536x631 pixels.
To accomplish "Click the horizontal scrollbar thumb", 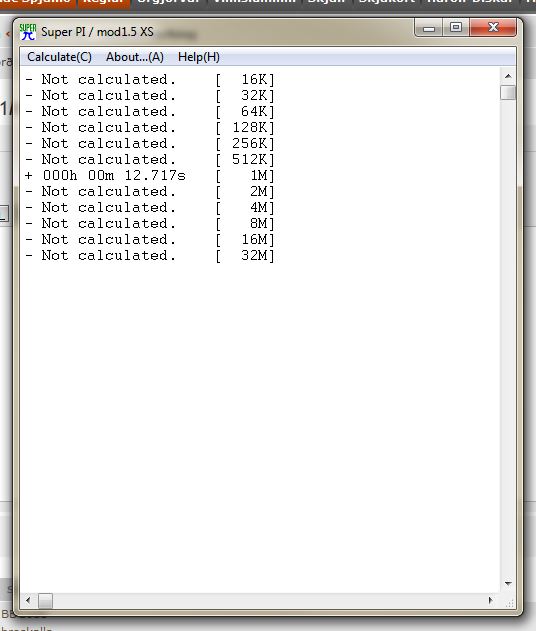I will pos(45,601).
